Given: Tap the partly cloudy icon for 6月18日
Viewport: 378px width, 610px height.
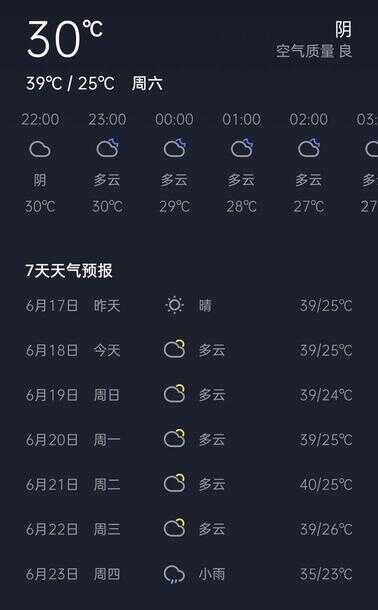Looking at the screenshot, I should pos(174,349).
